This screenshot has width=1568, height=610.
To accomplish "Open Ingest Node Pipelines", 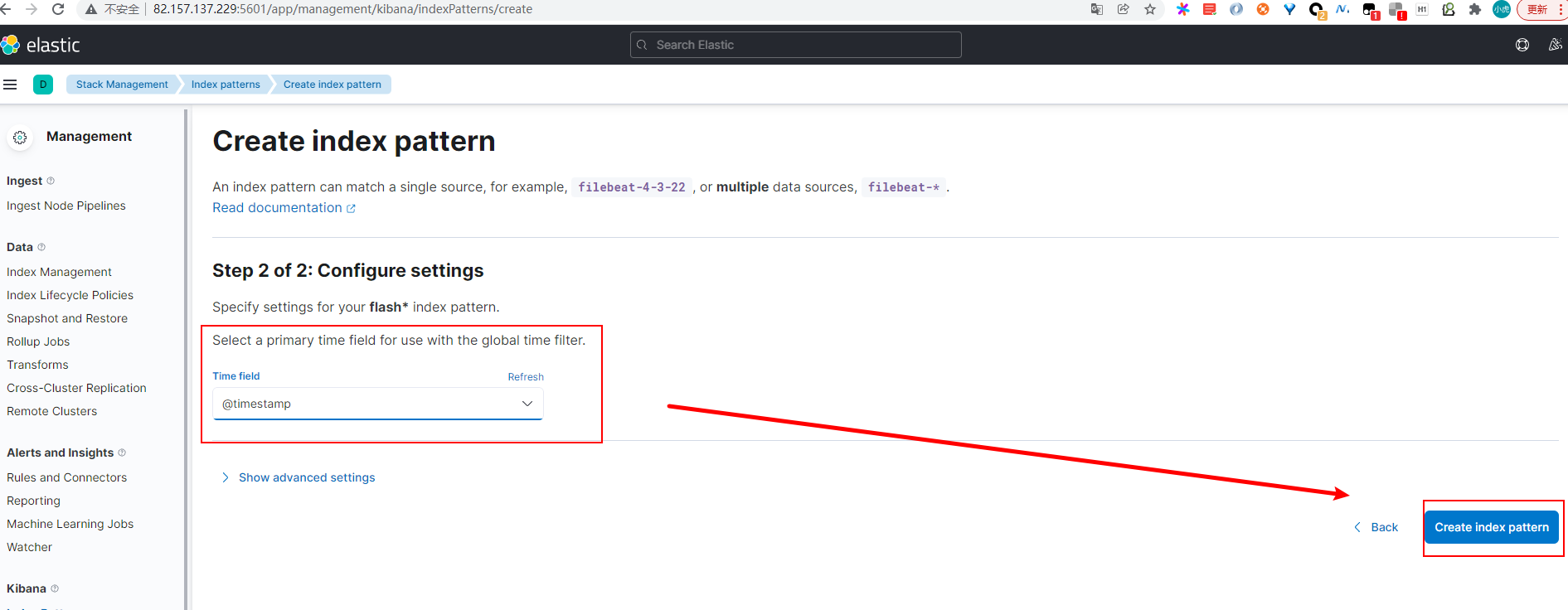I will tap(66, 206).
